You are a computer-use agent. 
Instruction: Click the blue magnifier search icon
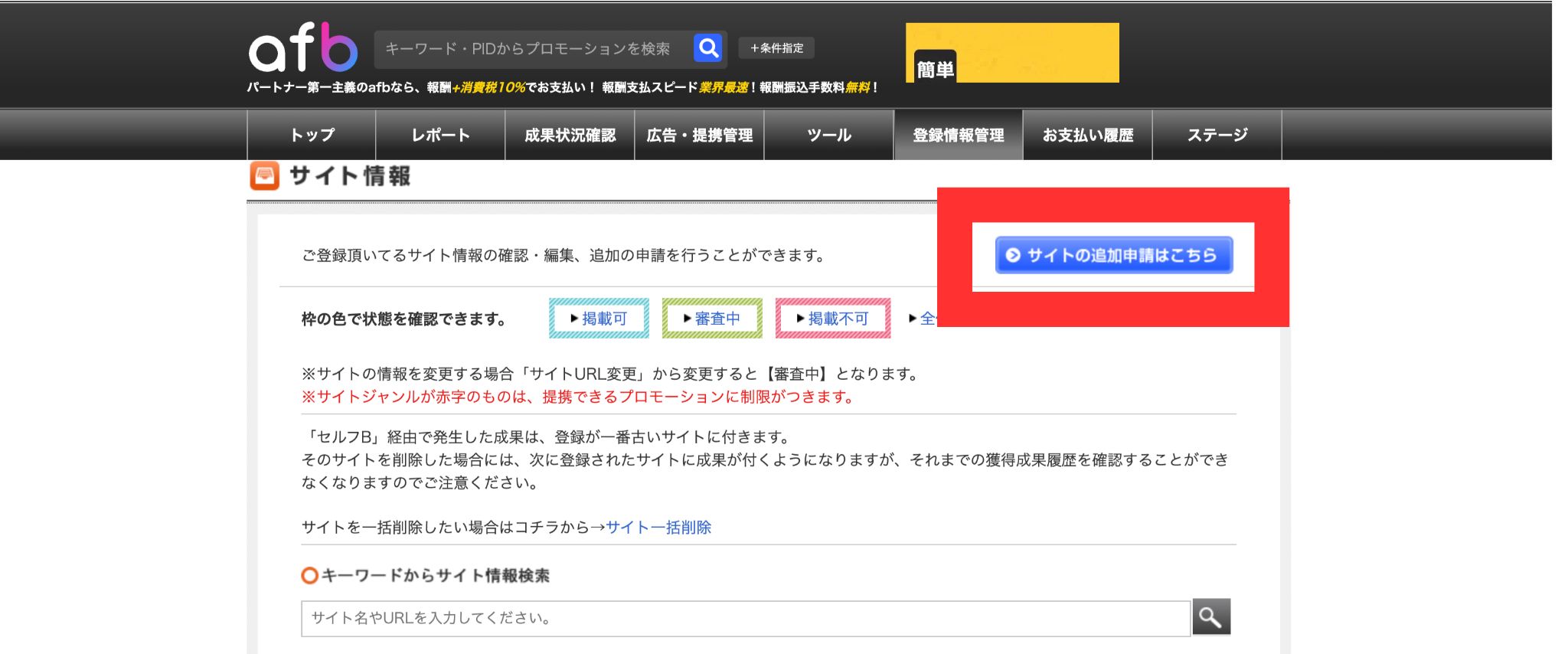click(x=708, y=48)
